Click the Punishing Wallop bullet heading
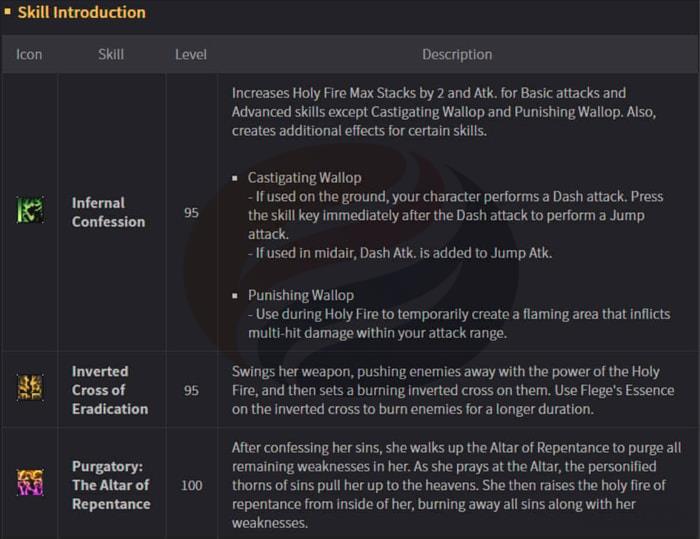 [300, 295]
